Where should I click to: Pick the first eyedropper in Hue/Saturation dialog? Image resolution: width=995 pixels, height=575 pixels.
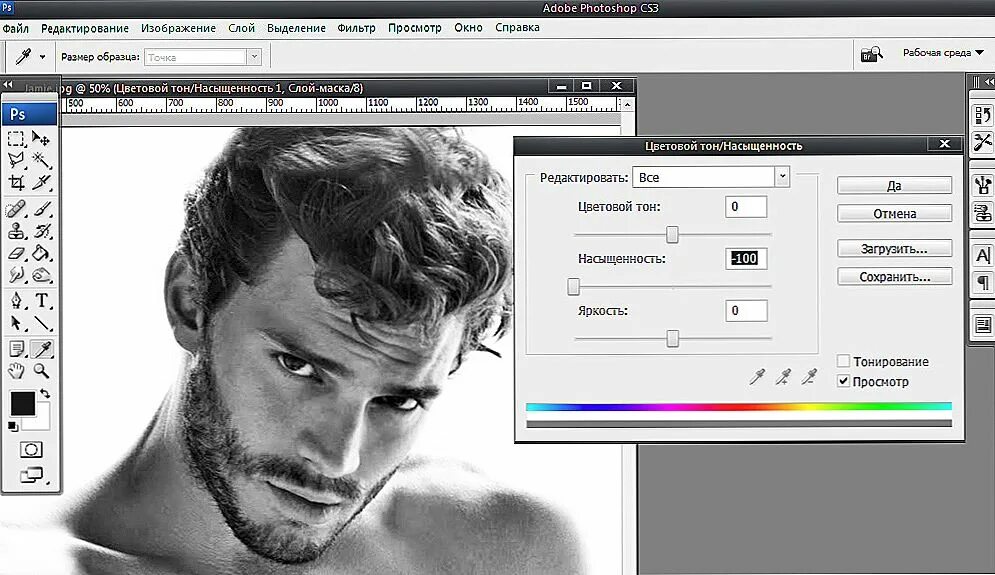pyautogui.click(x=757, y=377)
